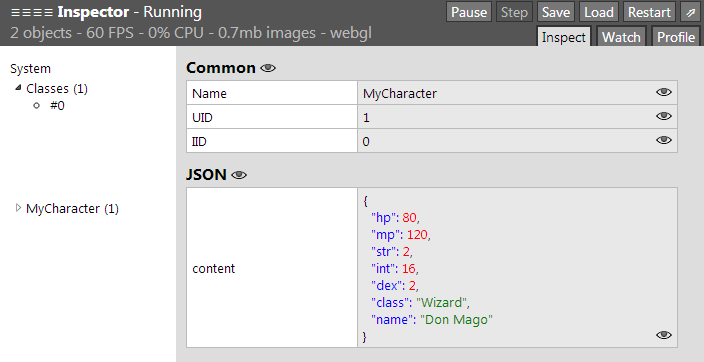This screenshot has width=704, height=362.
Task: Click the JSON section heading
Action: 206,175
